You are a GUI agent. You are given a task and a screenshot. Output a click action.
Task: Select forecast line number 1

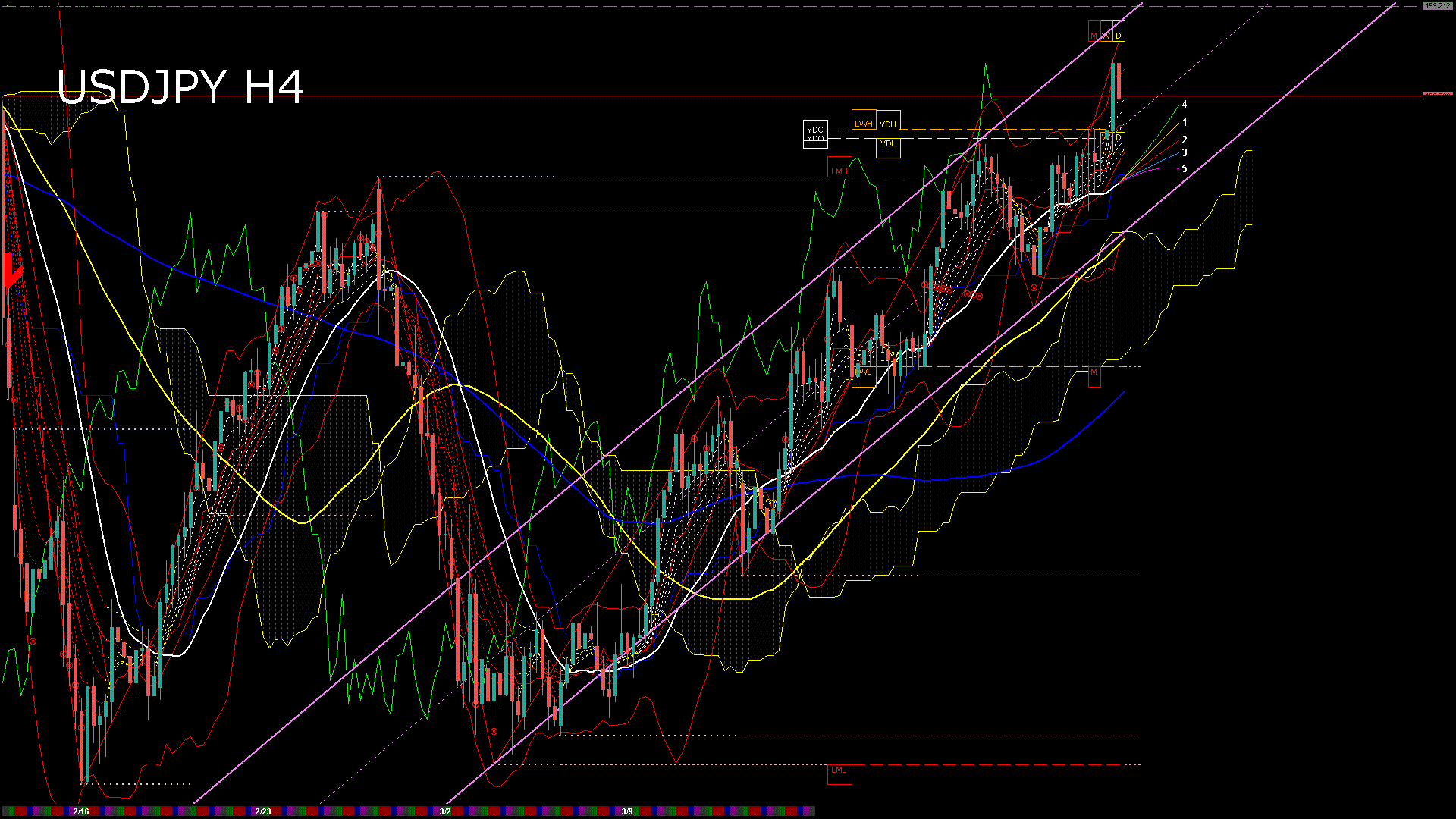coord(1185,122)
